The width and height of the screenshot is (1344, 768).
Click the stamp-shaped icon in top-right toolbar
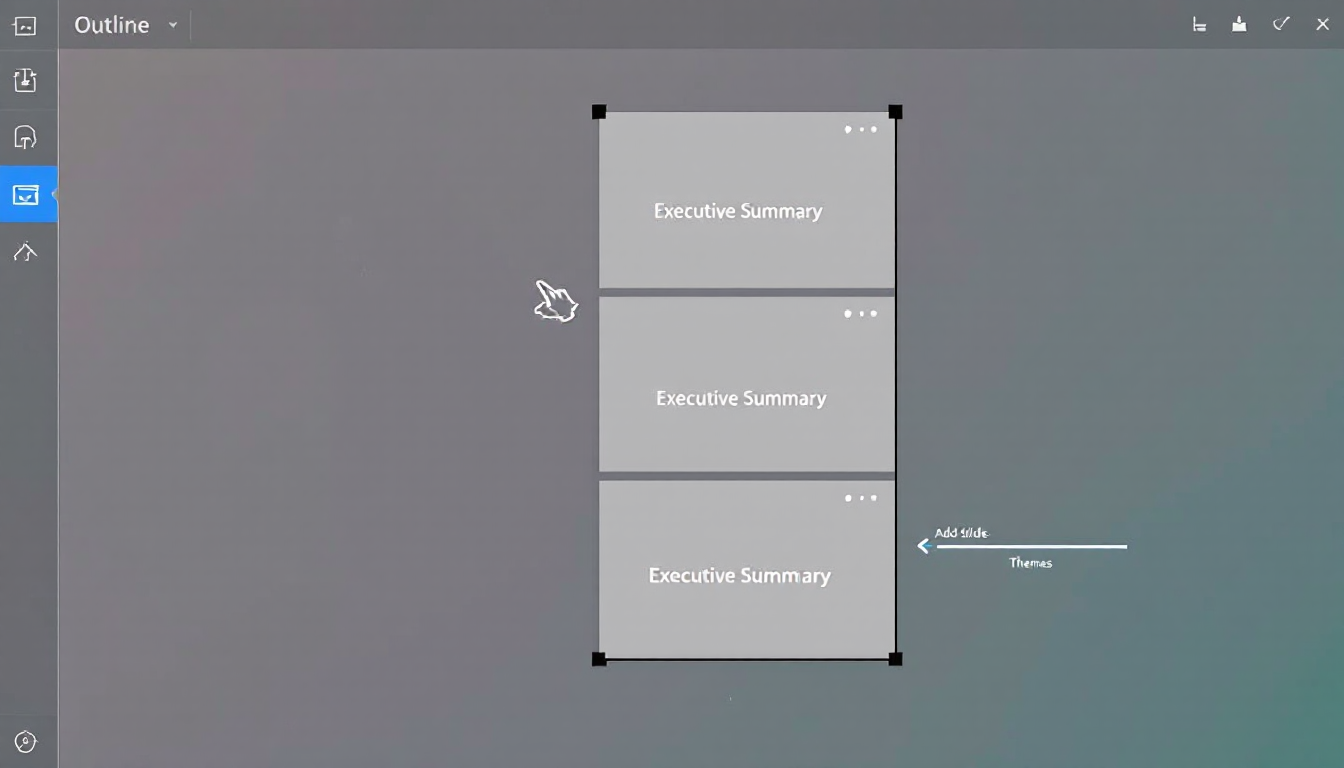click(1239, 25)
